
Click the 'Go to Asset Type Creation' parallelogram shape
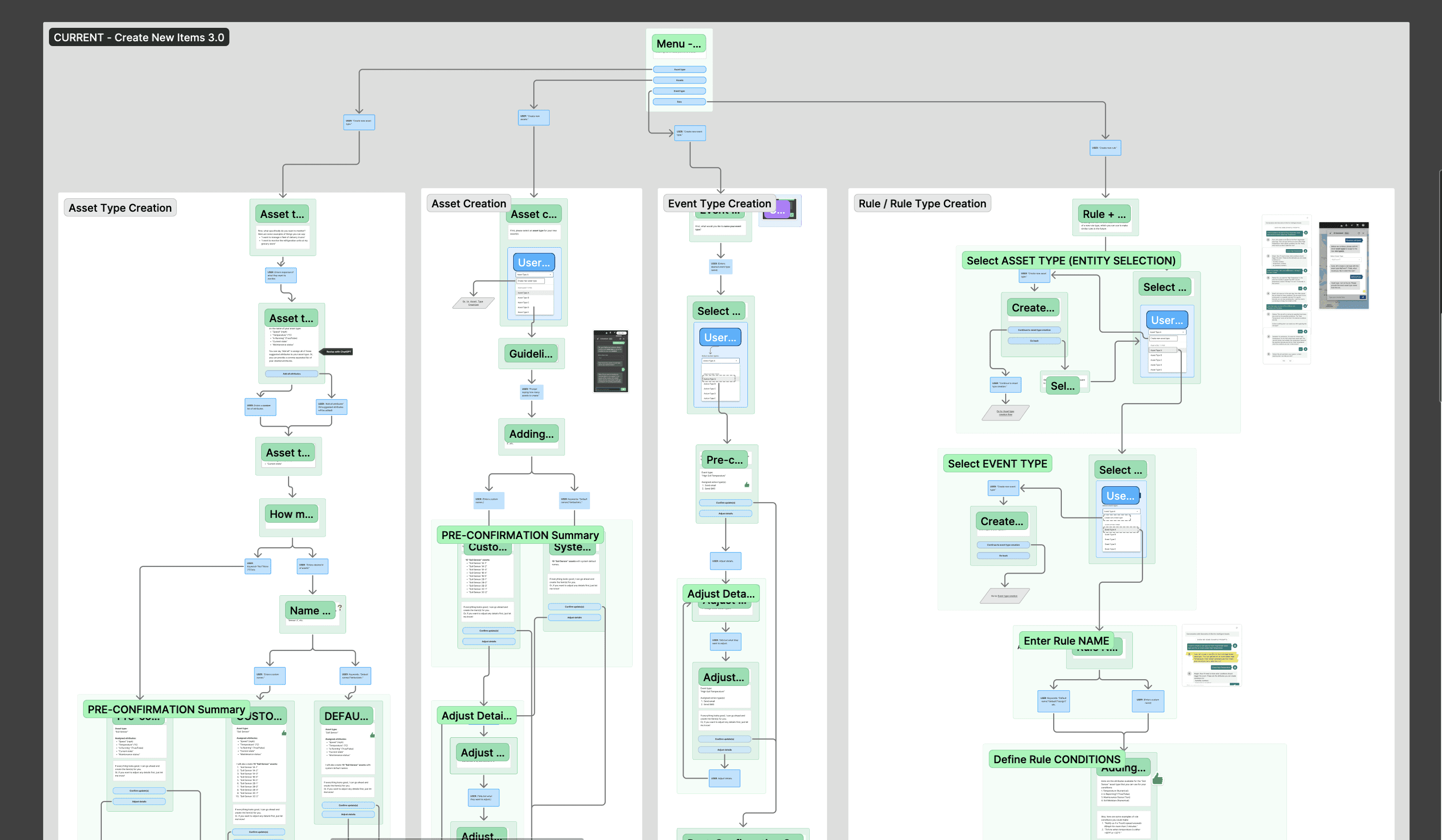[x=473, y=303]
